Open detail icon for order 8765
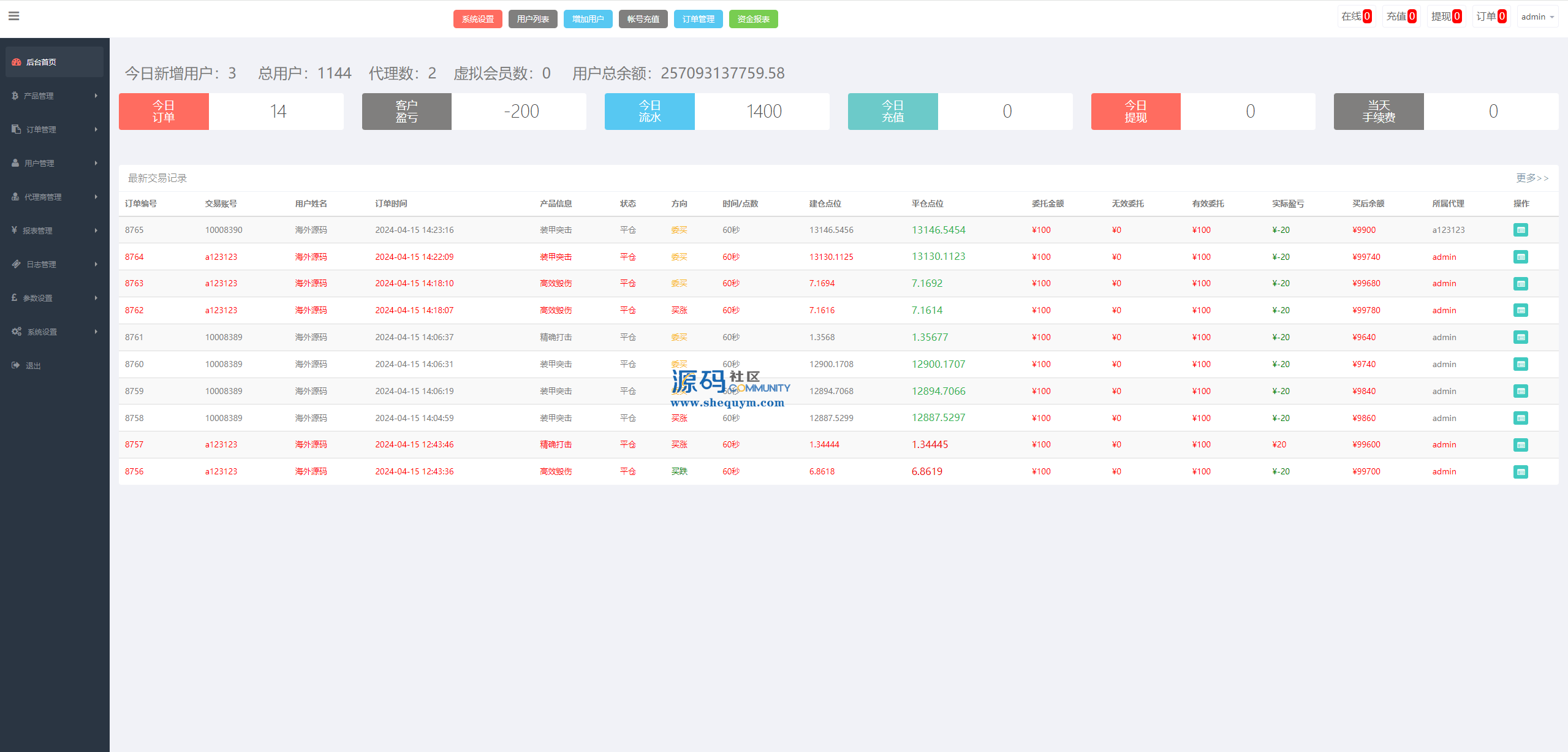The image size is (1568, 752). coord(1520,230)
